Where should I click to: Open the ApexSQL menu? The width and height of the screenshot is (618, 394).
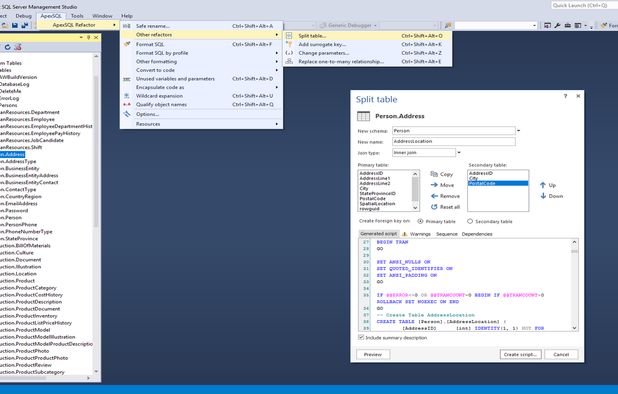point(51,16)
